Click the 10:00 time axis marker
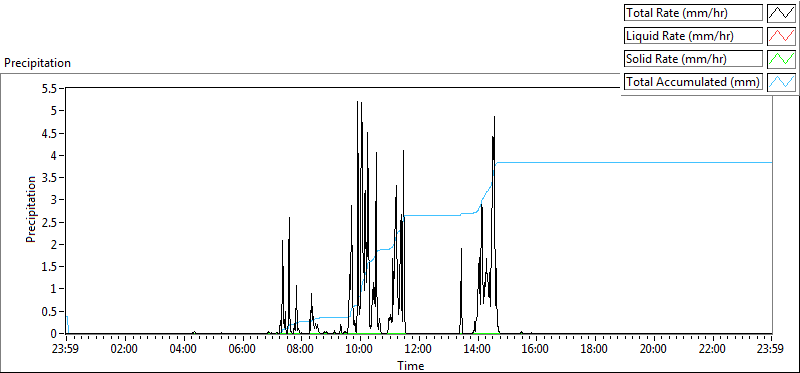 coord(360,350)
